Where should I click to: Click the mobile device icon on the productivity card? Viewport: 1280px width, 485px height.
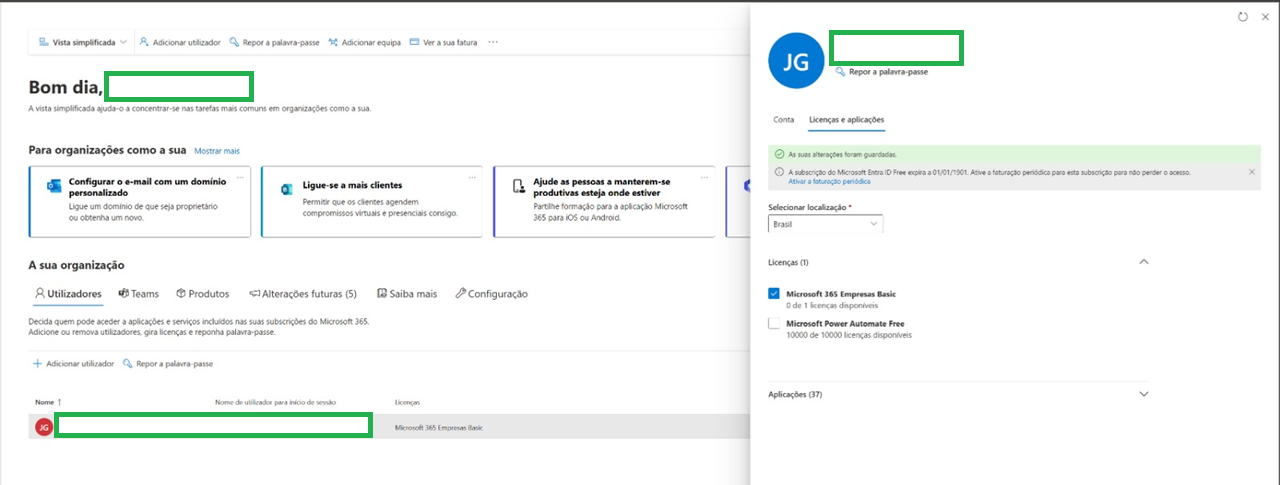(518, 187)
